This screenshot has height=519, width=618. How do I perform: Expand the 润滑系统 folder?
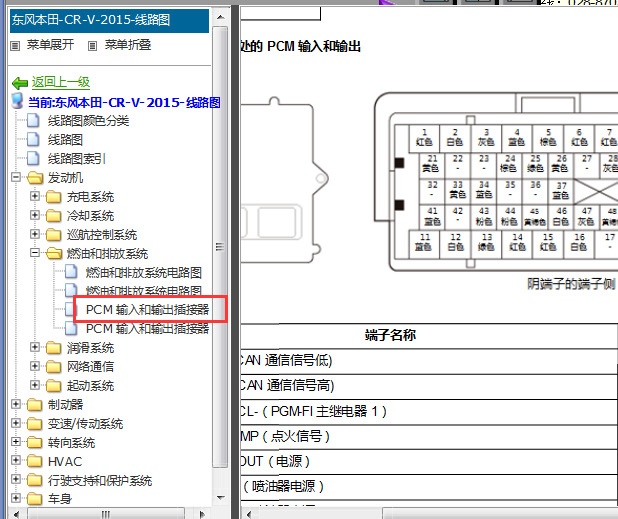(35, 347)
